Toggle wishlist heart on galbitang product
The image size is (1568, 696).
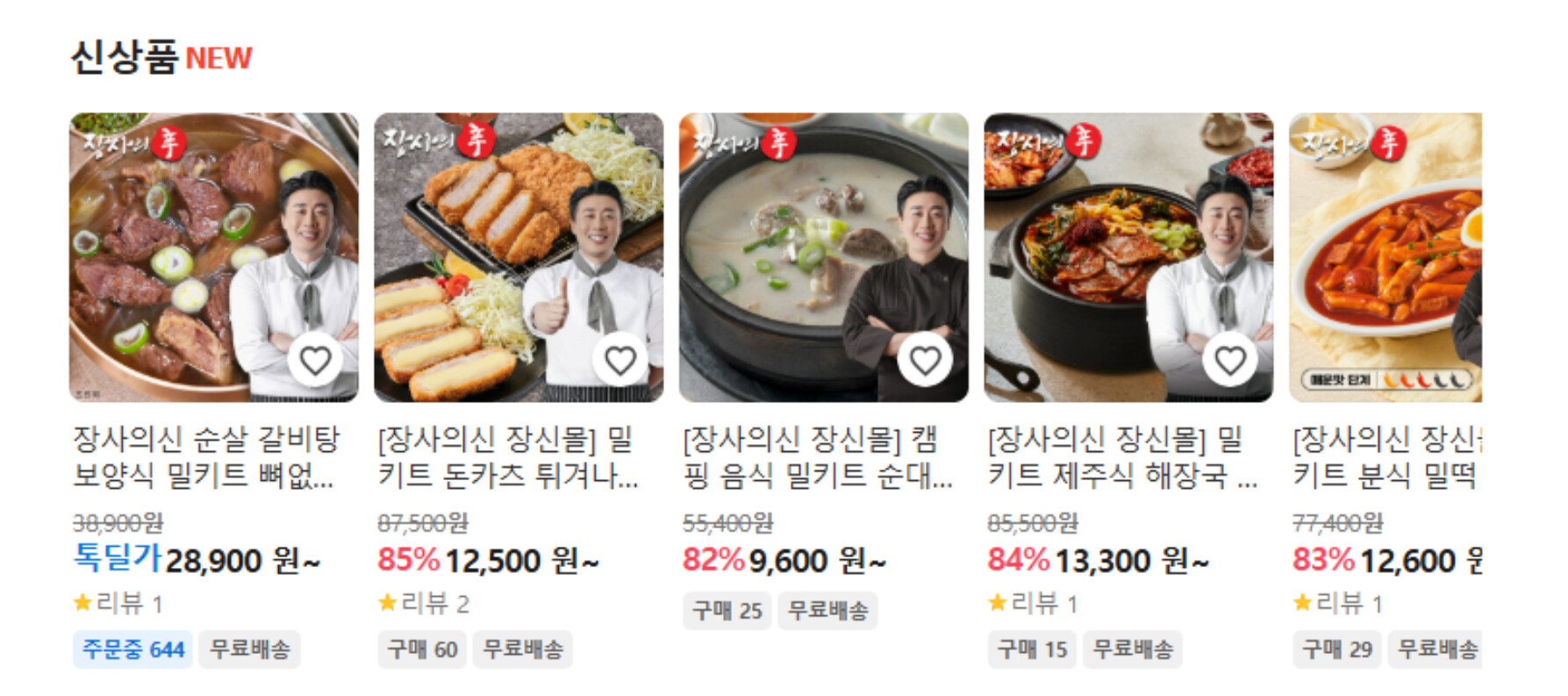tap(315, 360)
